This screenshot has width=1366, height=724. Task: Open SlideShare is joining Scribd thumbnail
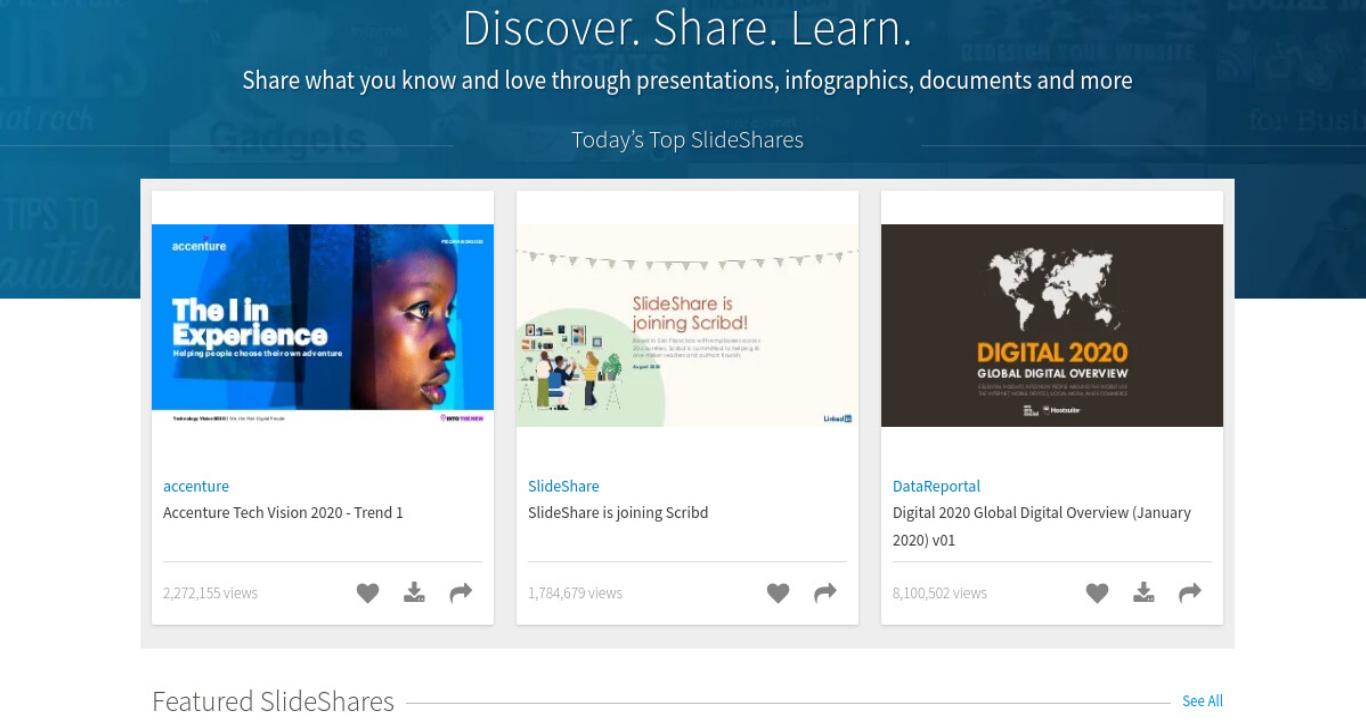coord(687,325)
